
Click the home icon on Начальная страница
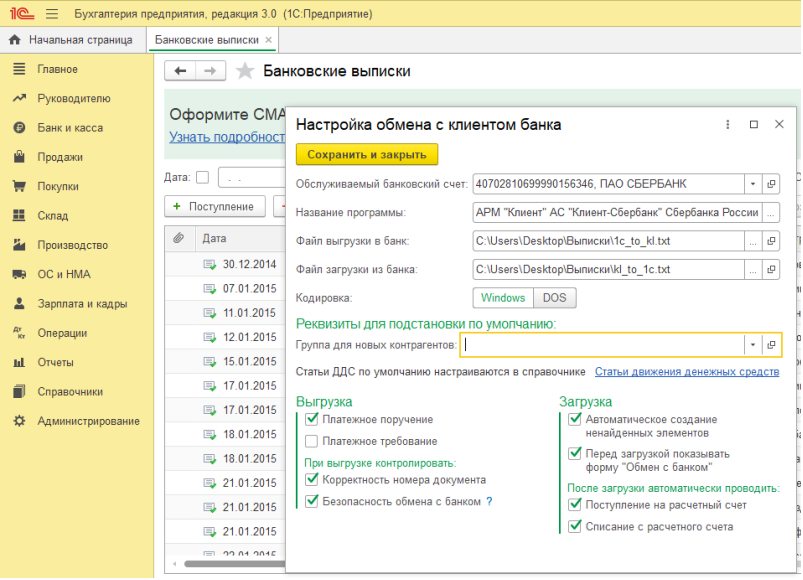coord(15,40)
